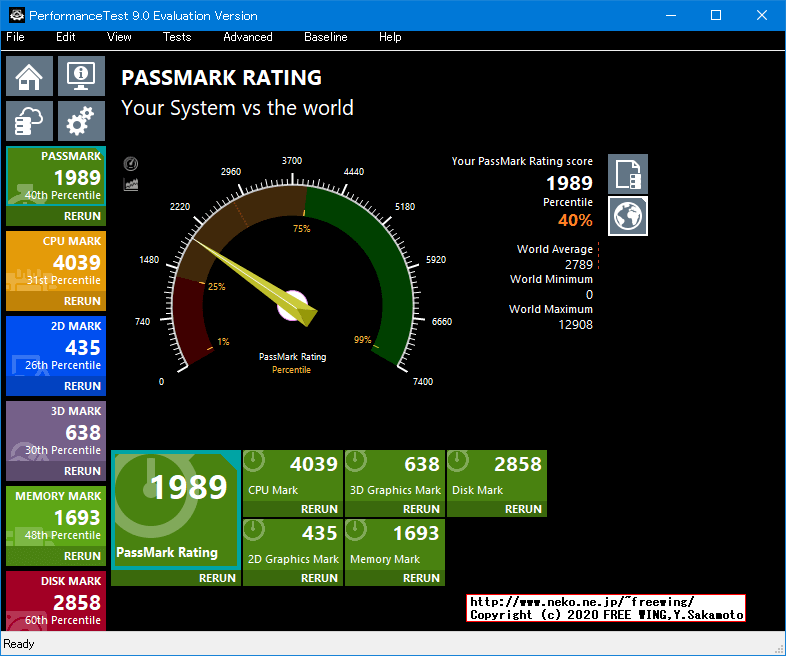
Task: Open the Edit menu
Action: tap(66, 37)
